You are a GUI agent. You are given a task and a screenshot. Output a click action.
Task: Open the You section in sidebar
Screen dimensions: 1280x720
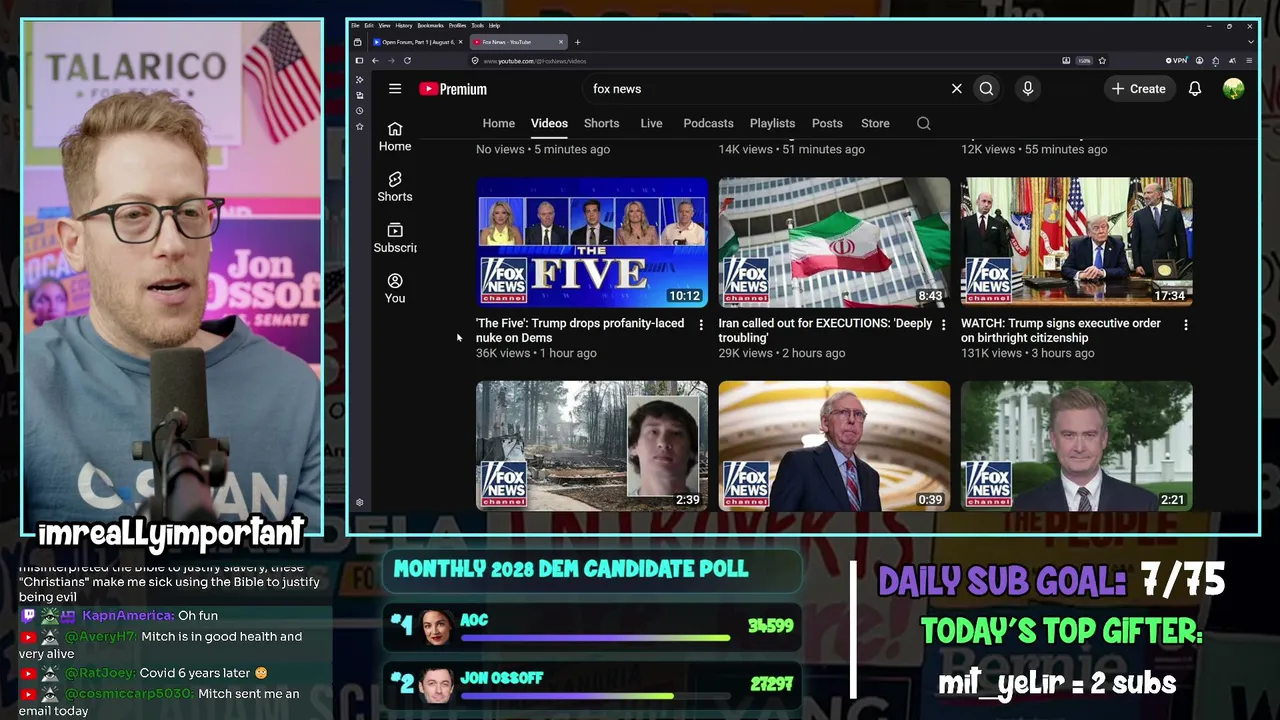[395, 288]
